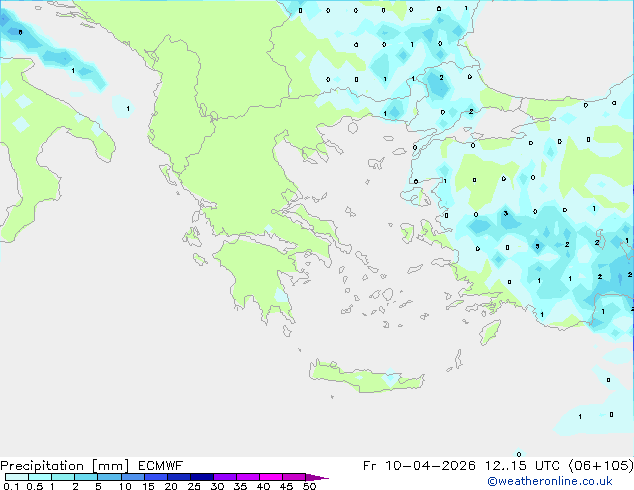The width and height of the screenshot is (634, 490).
Task: Click the 1–2 mm legend color swatch
Action: (63, 477)
